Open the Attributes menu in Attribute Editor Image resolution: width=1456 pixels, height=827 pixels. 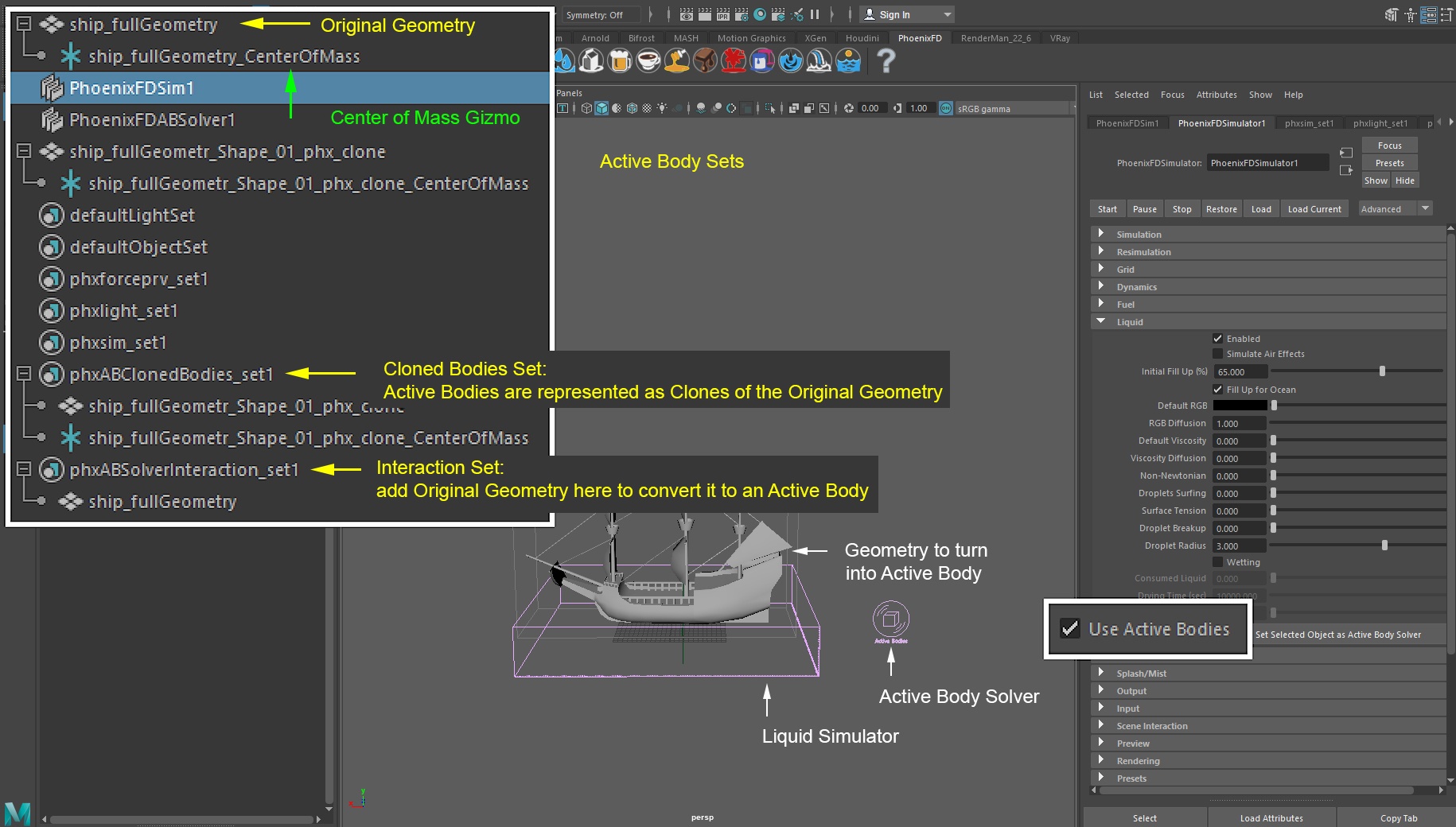(x=1217, y=95)
